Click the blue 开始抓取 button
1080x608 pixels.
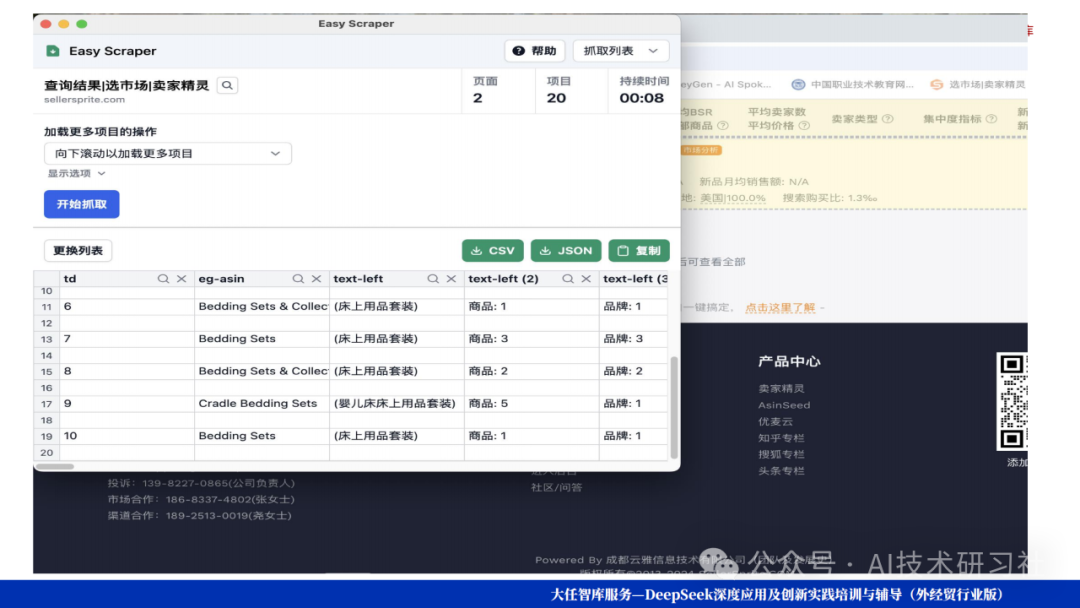tap(81, 204)
